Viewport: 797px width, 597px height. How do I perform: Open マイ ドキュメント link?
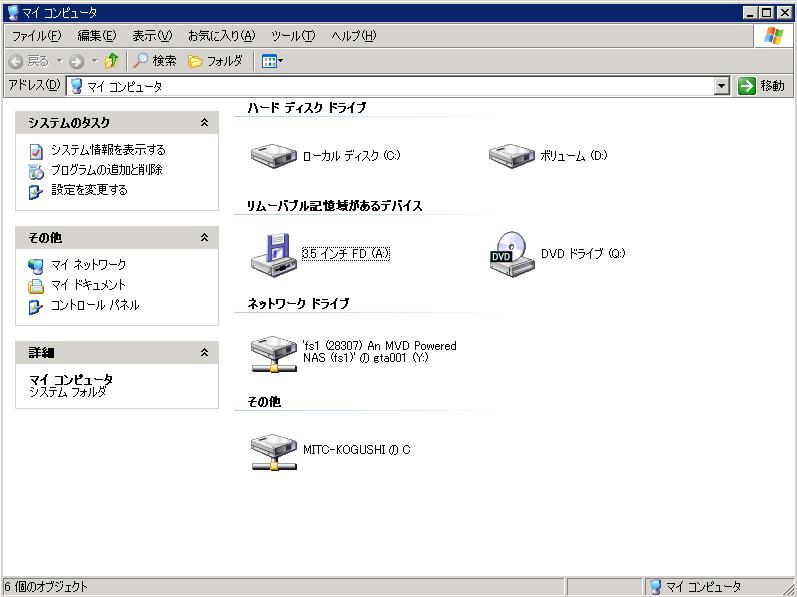88,285
